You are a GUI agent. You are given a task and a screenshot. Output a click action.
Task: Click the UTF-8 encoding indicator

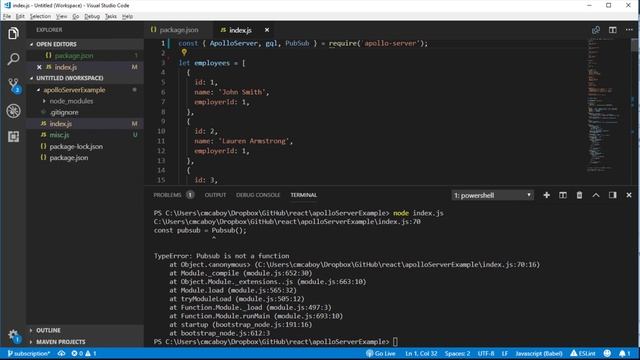coord(486,353)
